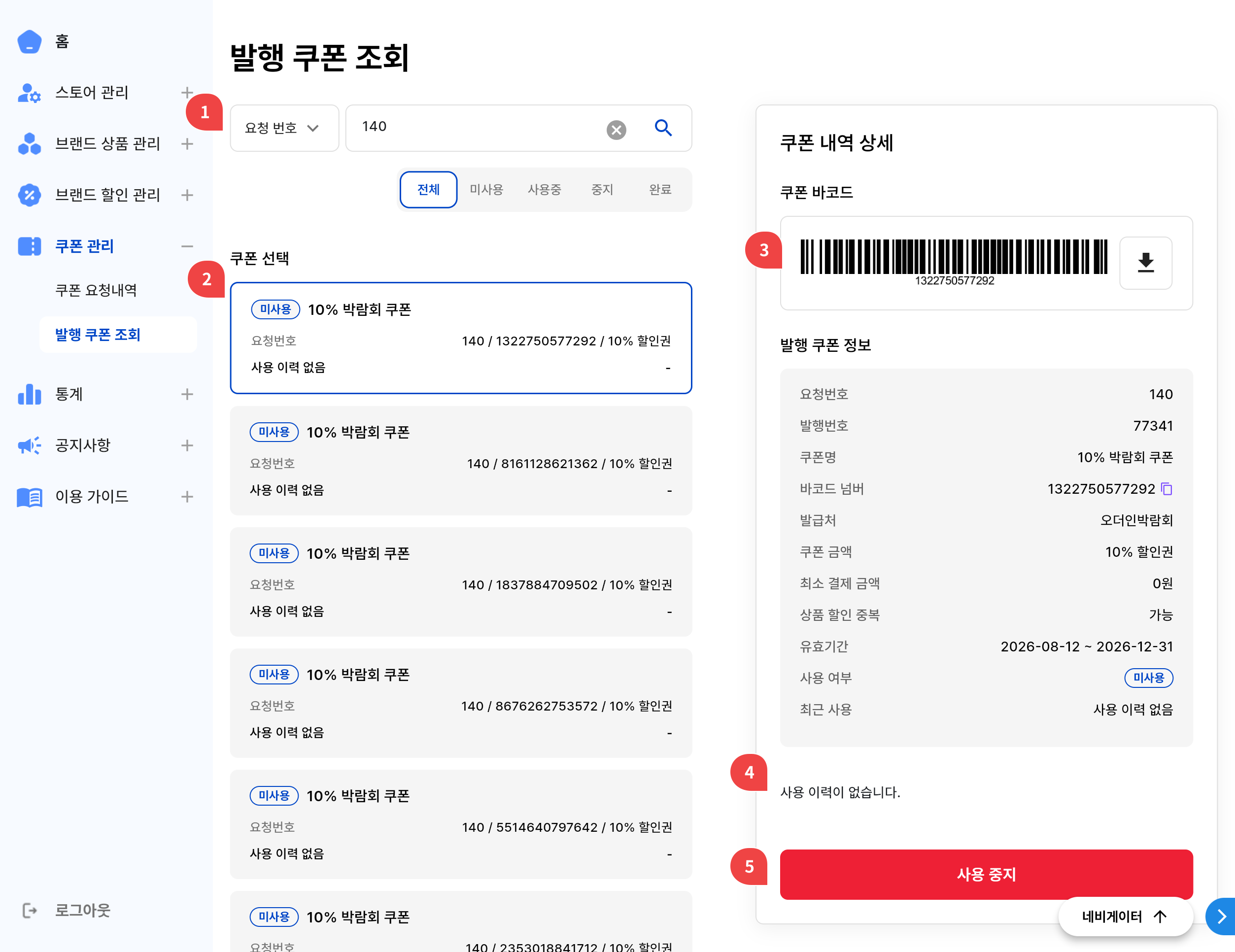Select coupon card with barcode 8676262753572
Image resolution: width=1235 pixels, height=952 pixels.
pyautogui.click(x=461, y=703)
